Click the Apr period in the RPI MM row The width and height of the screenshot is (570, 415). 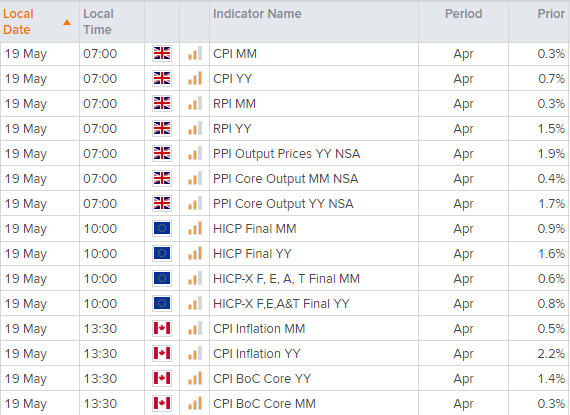point(463,104)
